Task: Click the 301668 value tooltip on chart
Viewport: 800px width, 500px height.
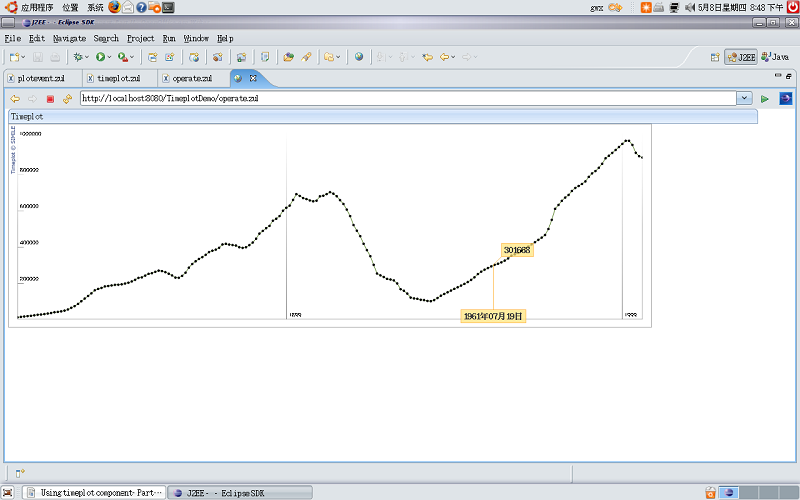Action: 517,250
